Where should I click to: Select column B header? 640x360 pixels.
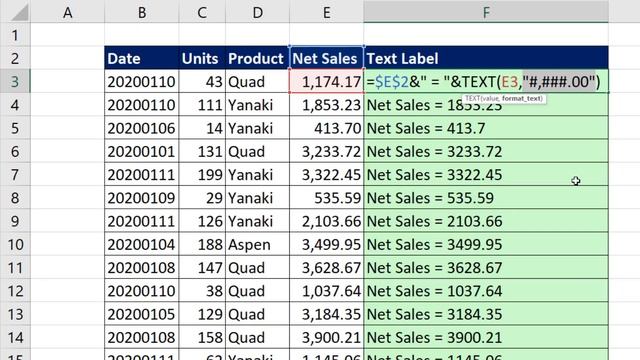(x=142, y=12)
